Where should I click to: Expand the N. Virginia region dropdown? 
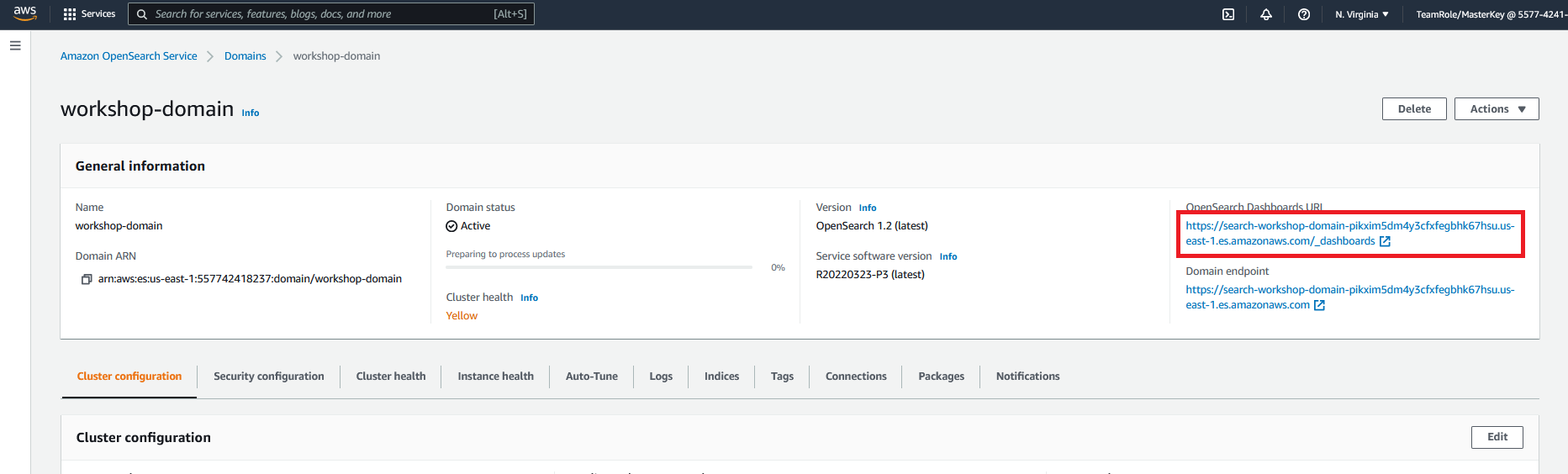coord(1362,14)
